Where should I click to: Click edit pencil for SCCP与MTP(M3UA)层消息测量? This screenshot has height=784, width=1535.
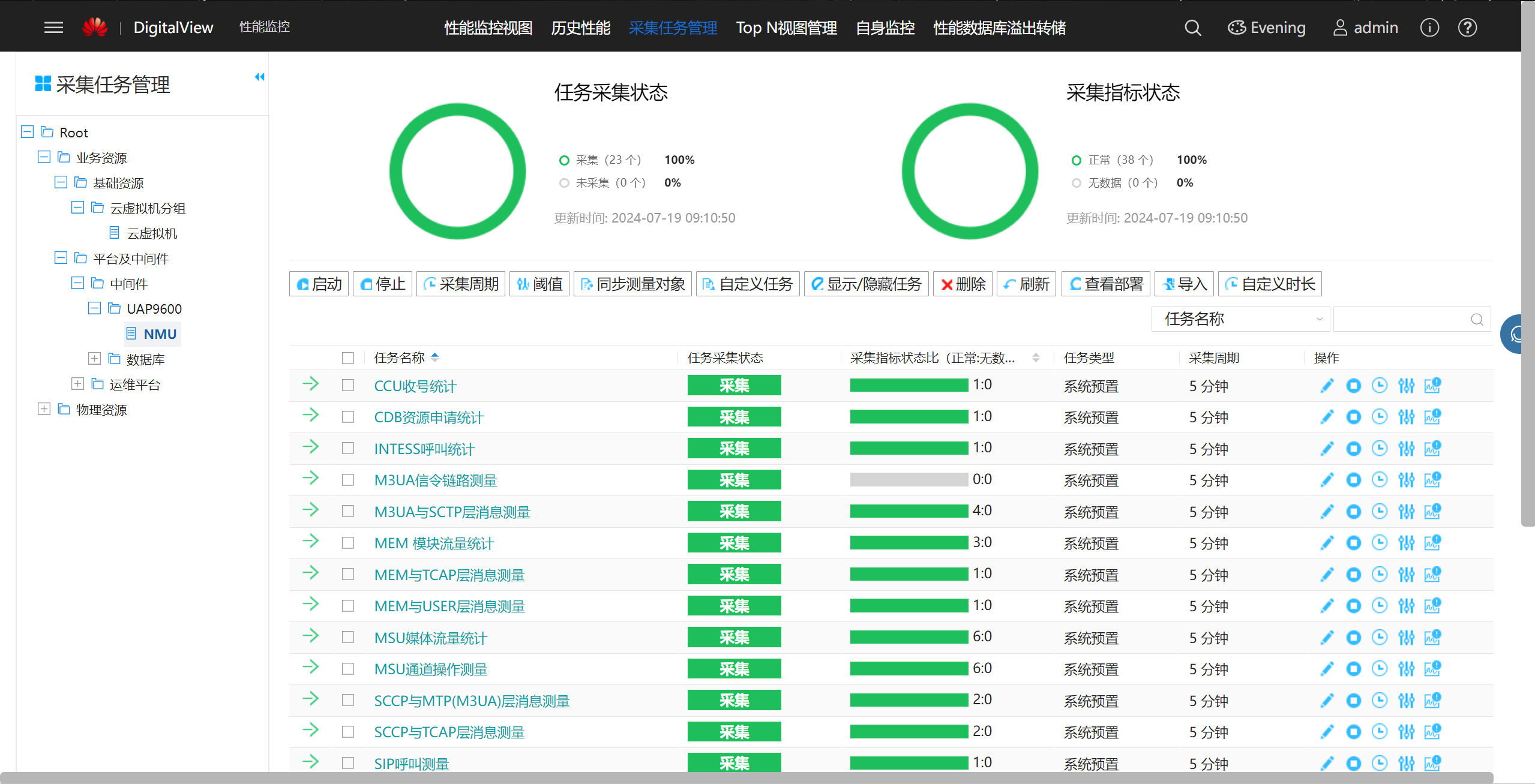click(1327, 701)
